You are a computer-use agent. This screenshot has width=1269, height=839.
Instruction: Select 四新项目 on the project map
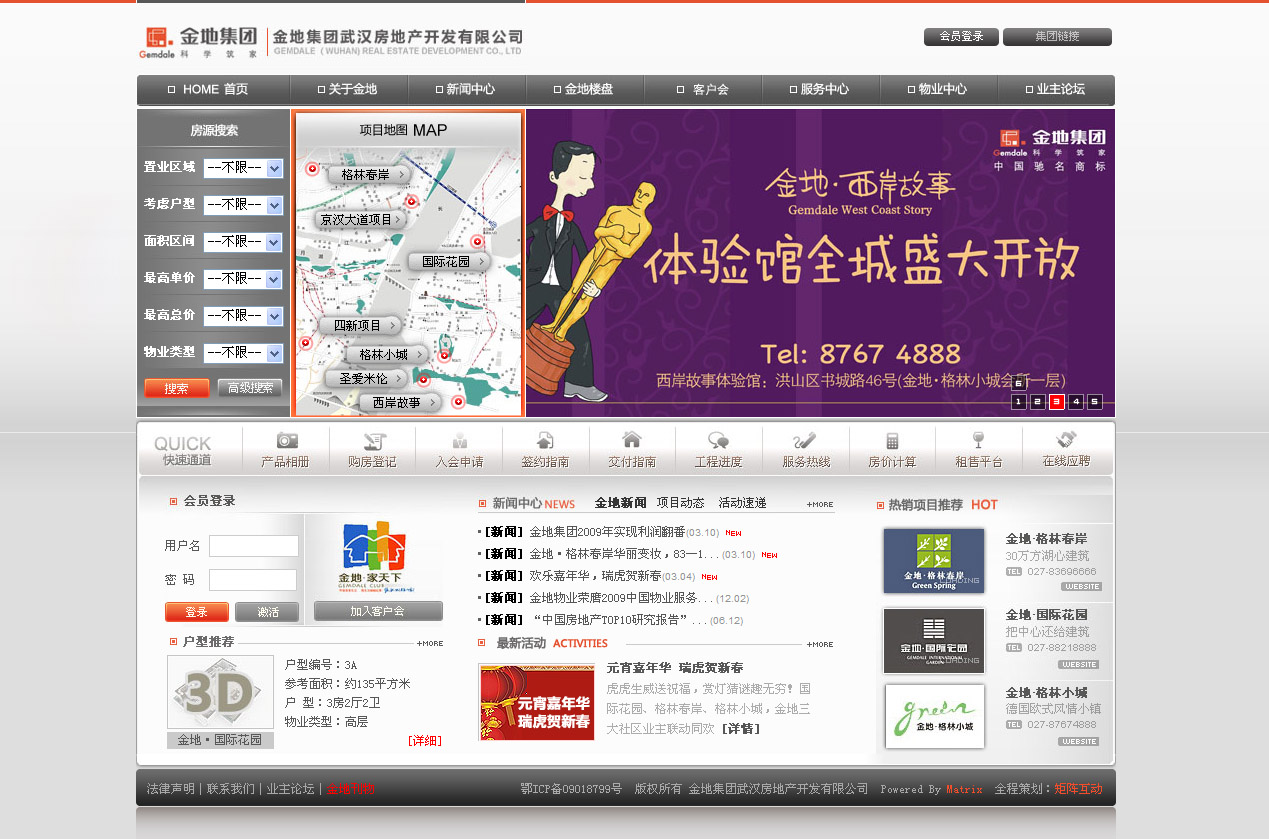pos(360,325)
